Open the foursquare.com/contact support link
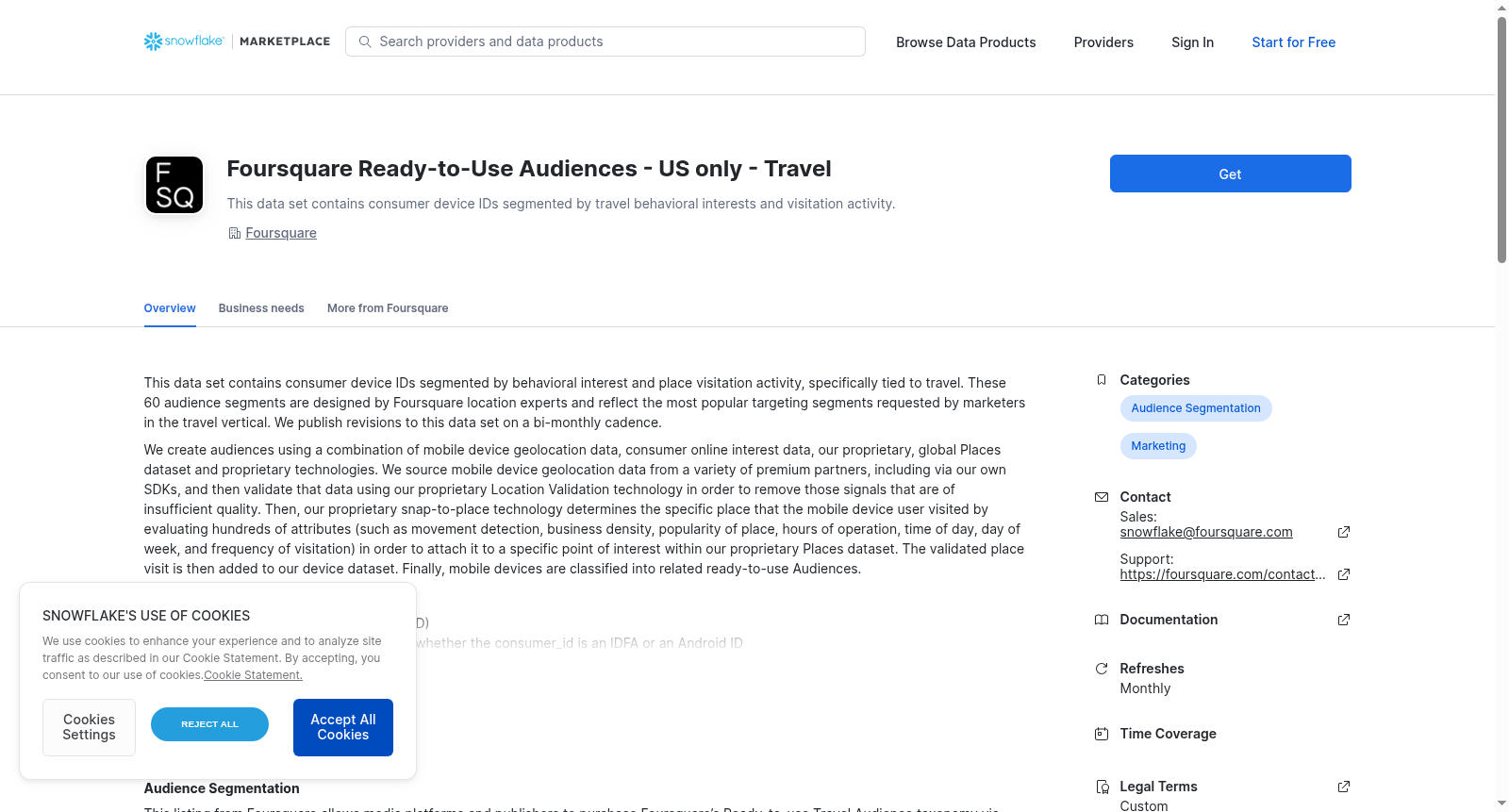This screenshot has width=1509, height=812. (x=1222, y=574)
